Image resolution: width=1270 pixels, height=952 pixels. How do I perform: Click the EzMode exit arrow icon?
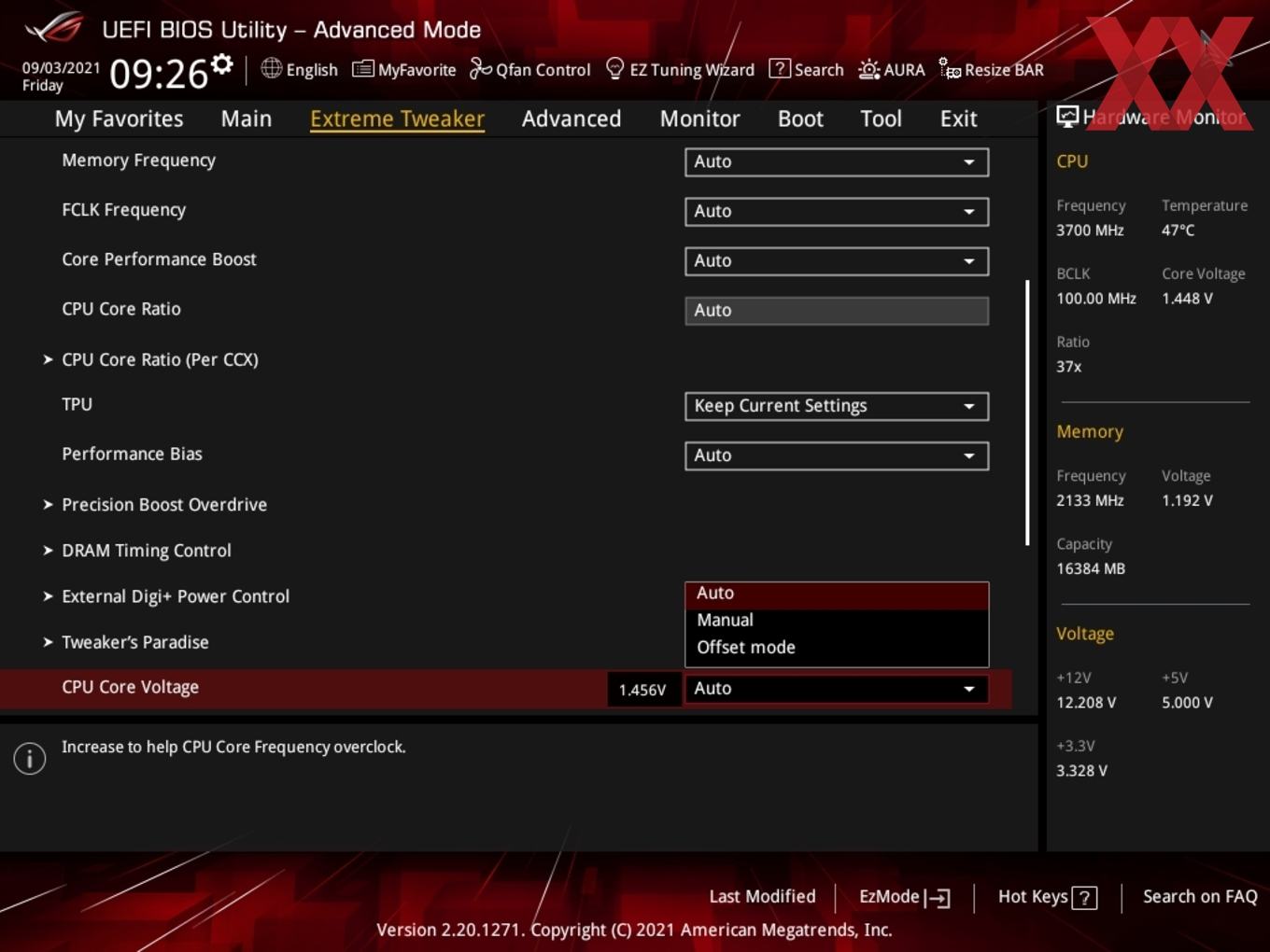[938, 898]
